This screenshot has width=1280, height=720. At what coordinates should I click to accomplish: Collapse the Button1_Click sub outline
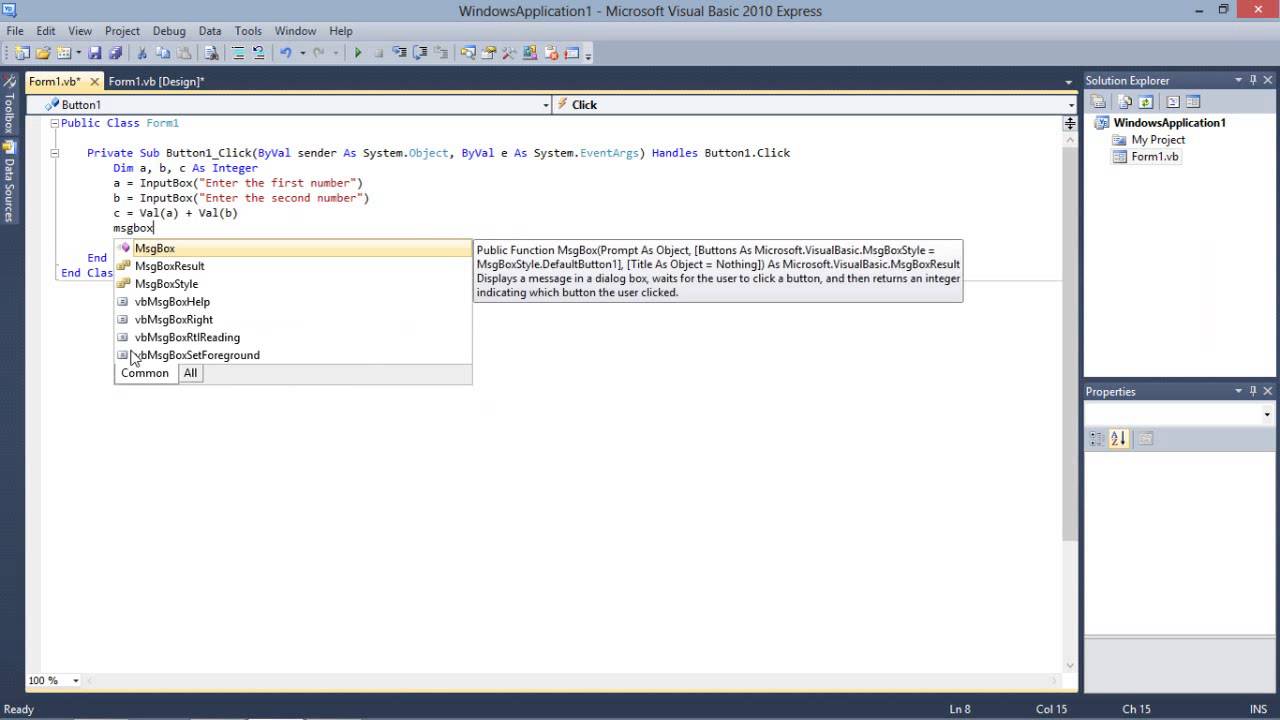click(x=54, y=153)
